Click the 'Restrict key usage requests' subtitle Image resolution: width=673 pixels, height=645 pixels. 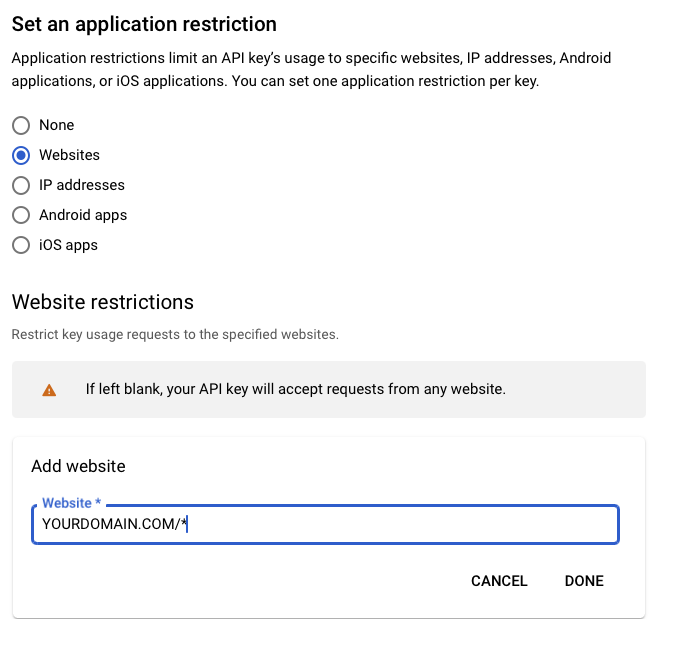175,334
